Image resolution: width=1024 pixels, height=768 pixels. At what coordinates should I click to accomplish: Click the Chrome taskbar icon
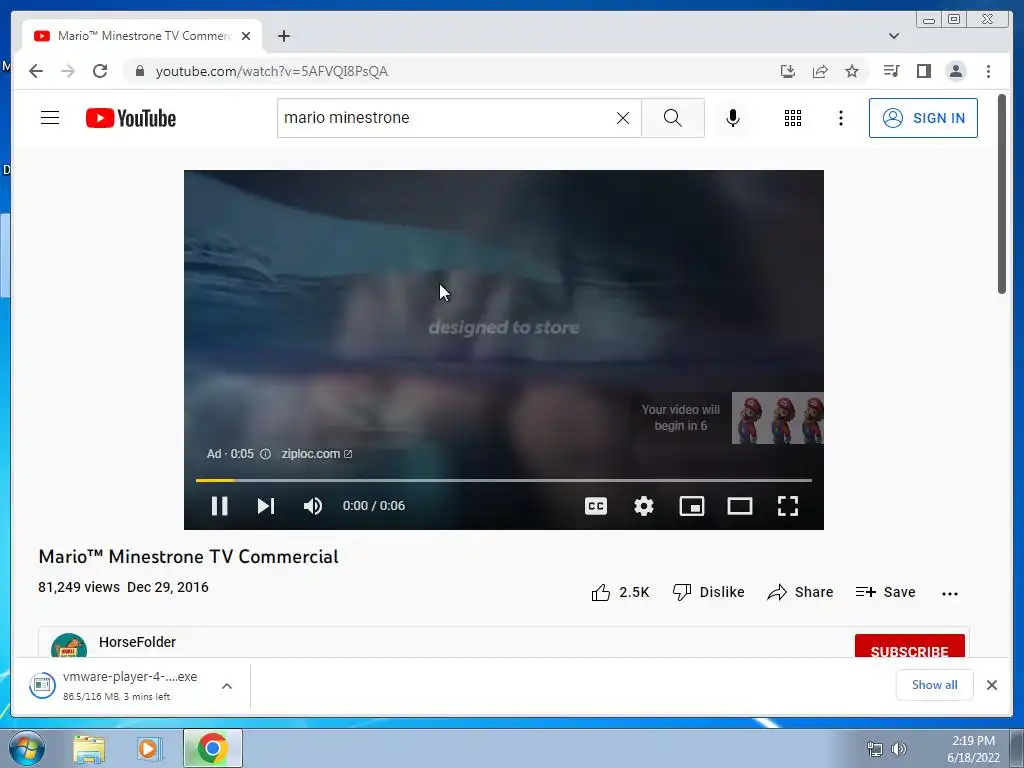click(212, 748)
